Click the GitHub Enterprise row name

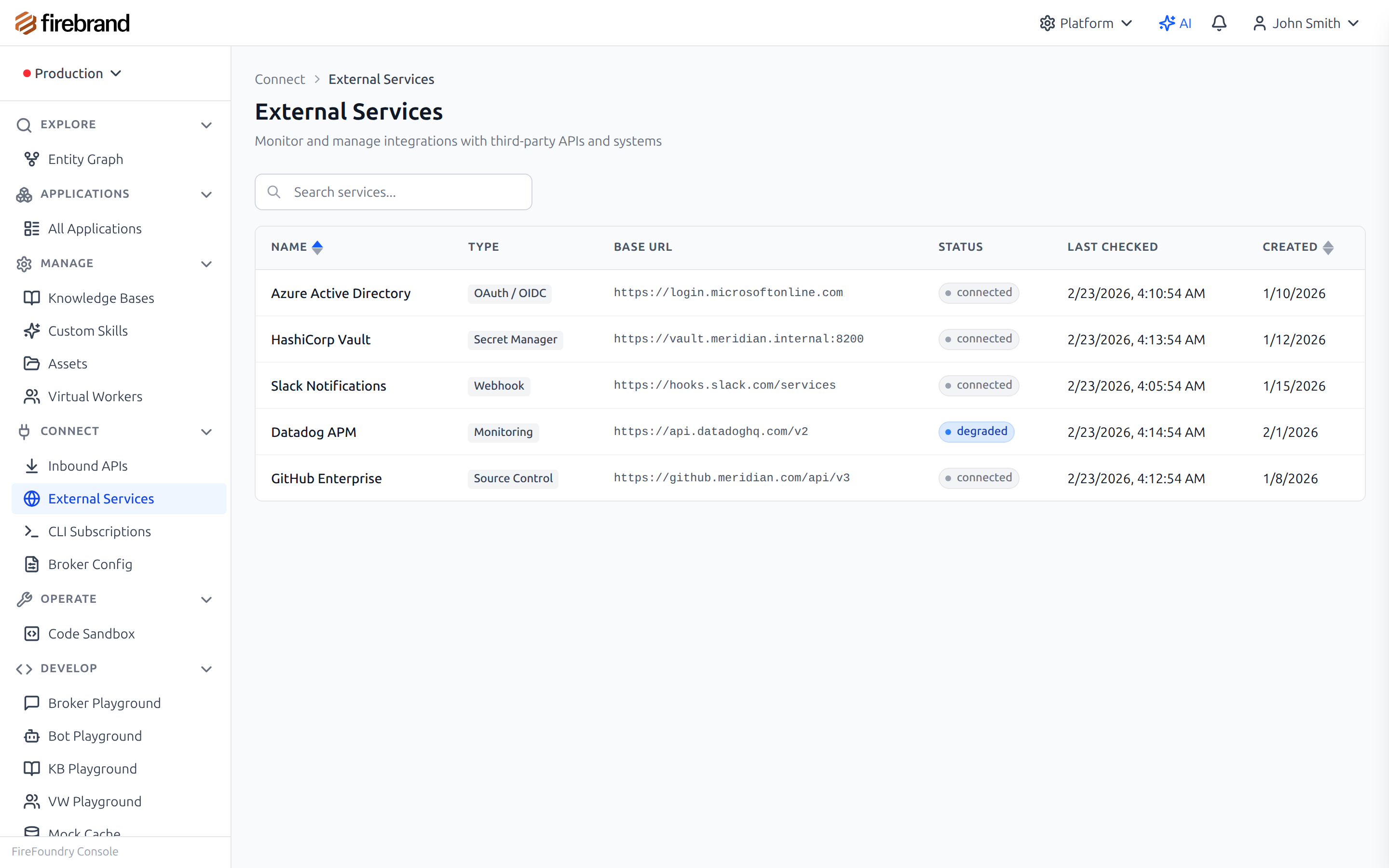pos(326,478)
